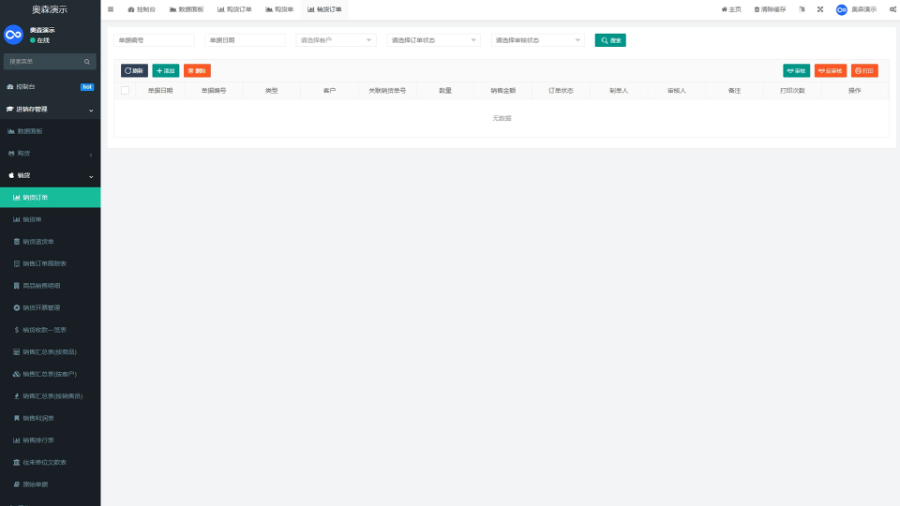Viewport: 900px width, 506px height.
Task: Tick the select-all checkbox in the table header
Action: pos(125,91)
